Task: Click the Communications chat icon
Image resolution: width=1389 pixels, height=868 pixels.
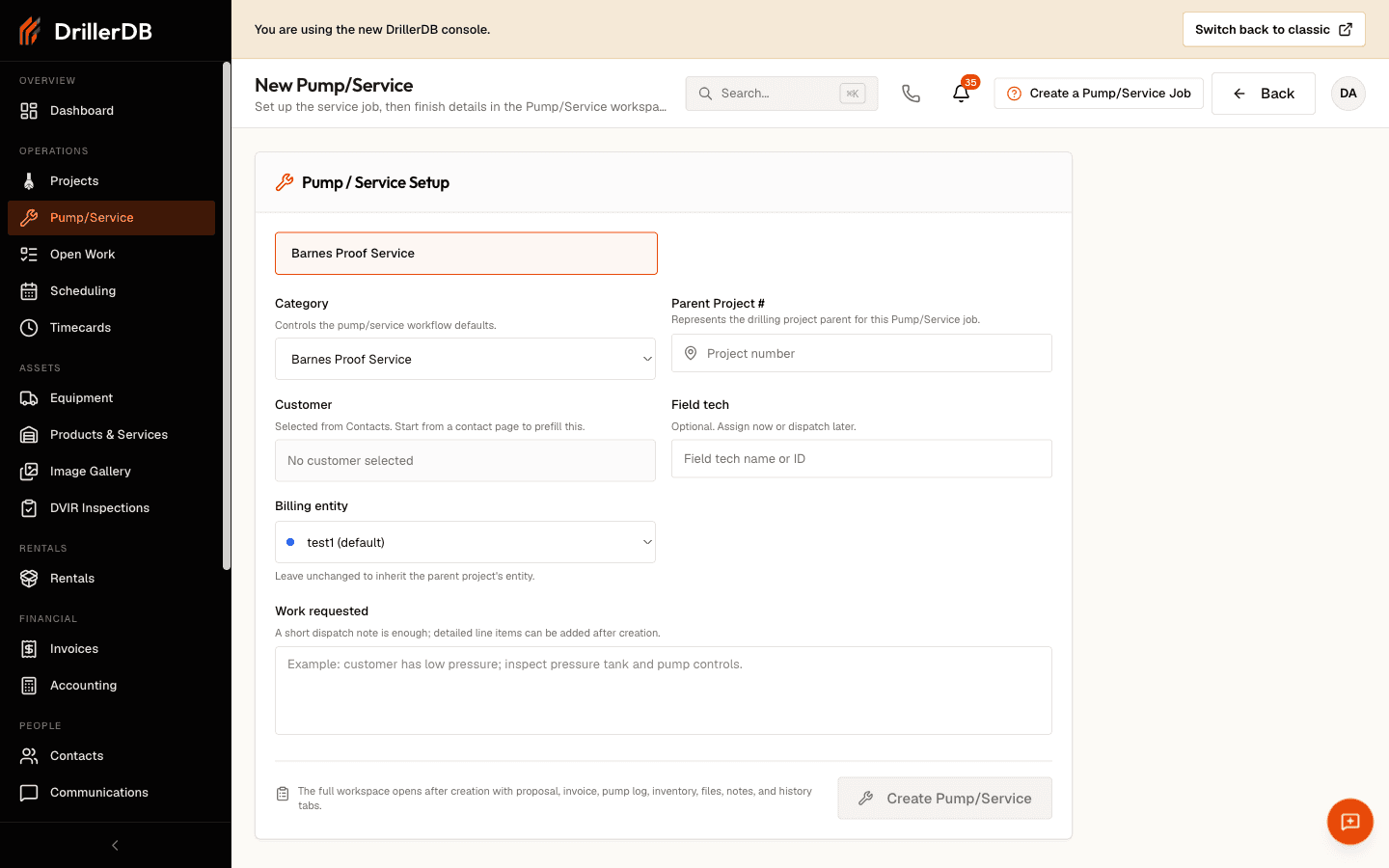Action: [29, 793]
